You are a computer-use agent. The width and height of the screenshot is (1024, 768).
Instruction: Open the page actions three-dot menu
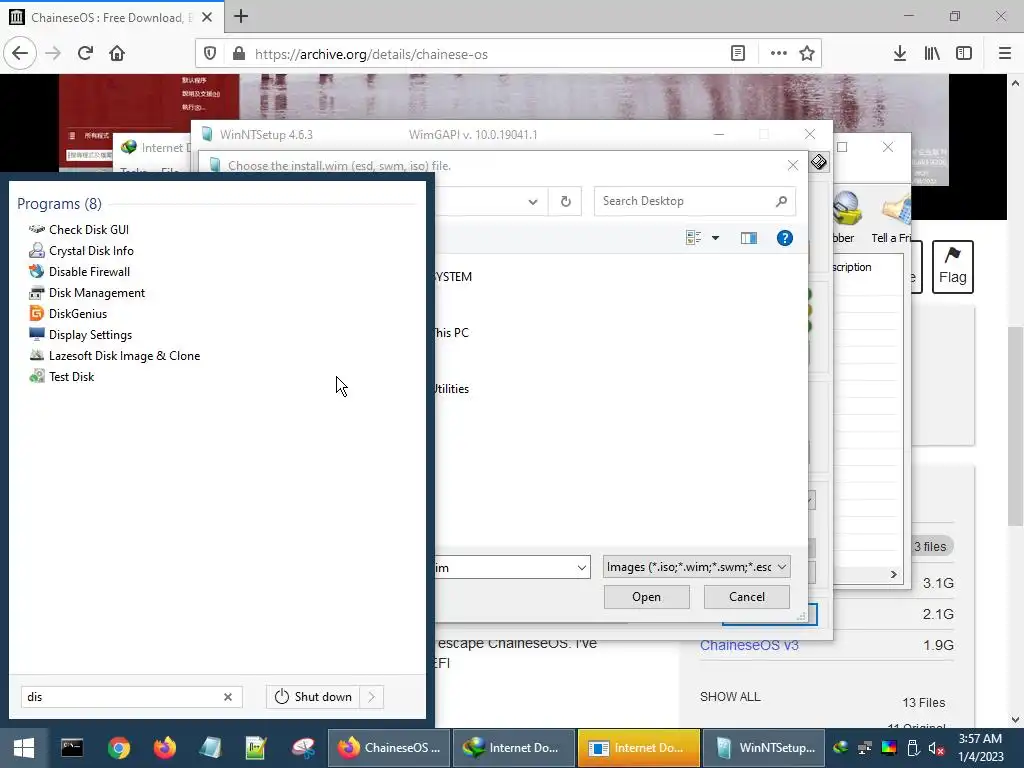[778, 54]
